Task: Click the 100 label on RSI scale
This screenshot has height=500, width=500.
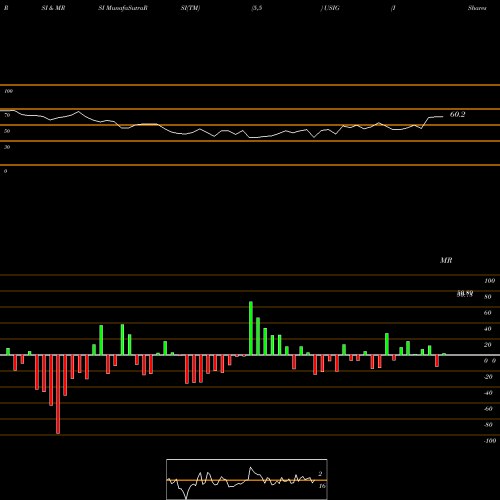Action: point(8,91)
